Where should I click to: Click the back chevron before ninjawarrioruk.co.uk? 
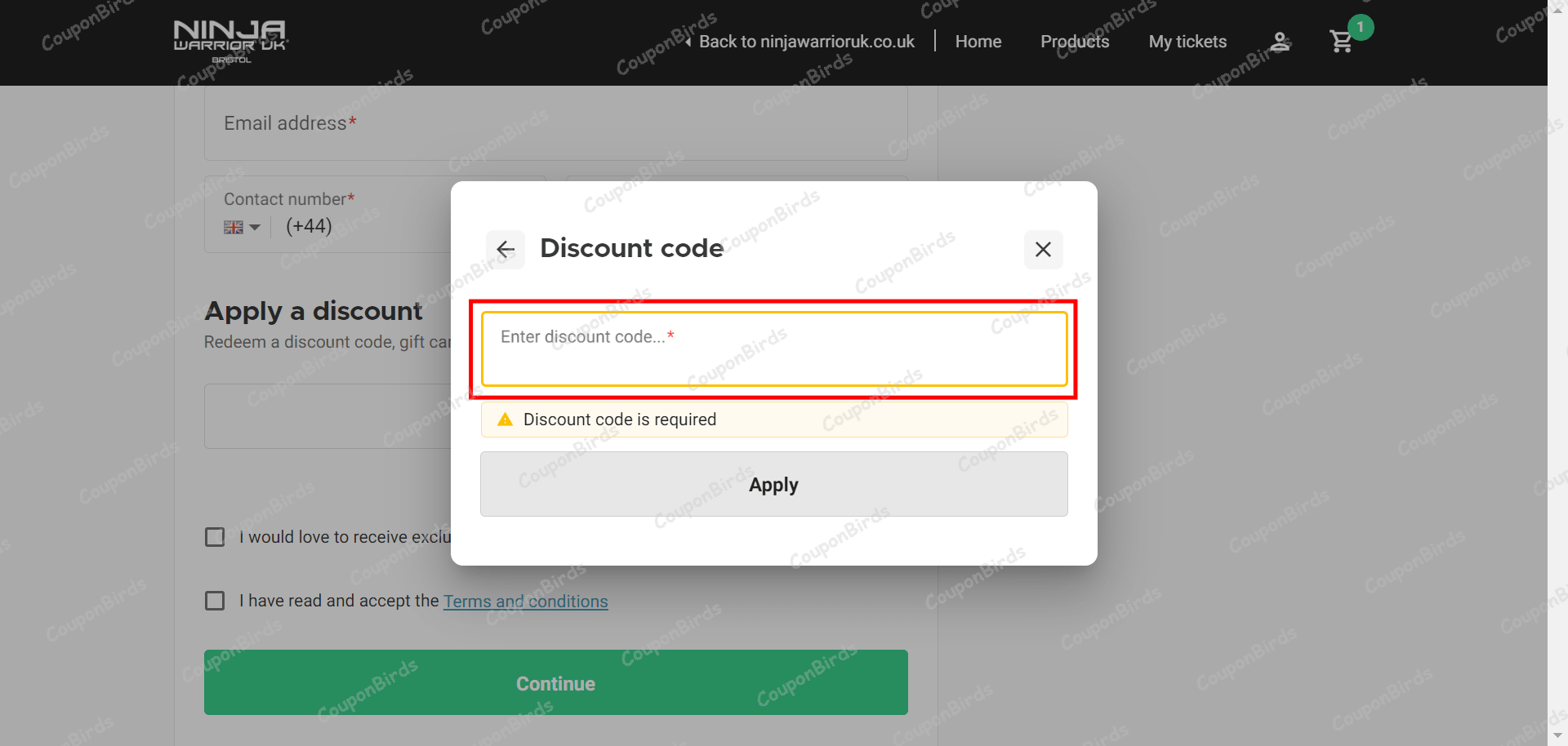(x=688, y=41)
